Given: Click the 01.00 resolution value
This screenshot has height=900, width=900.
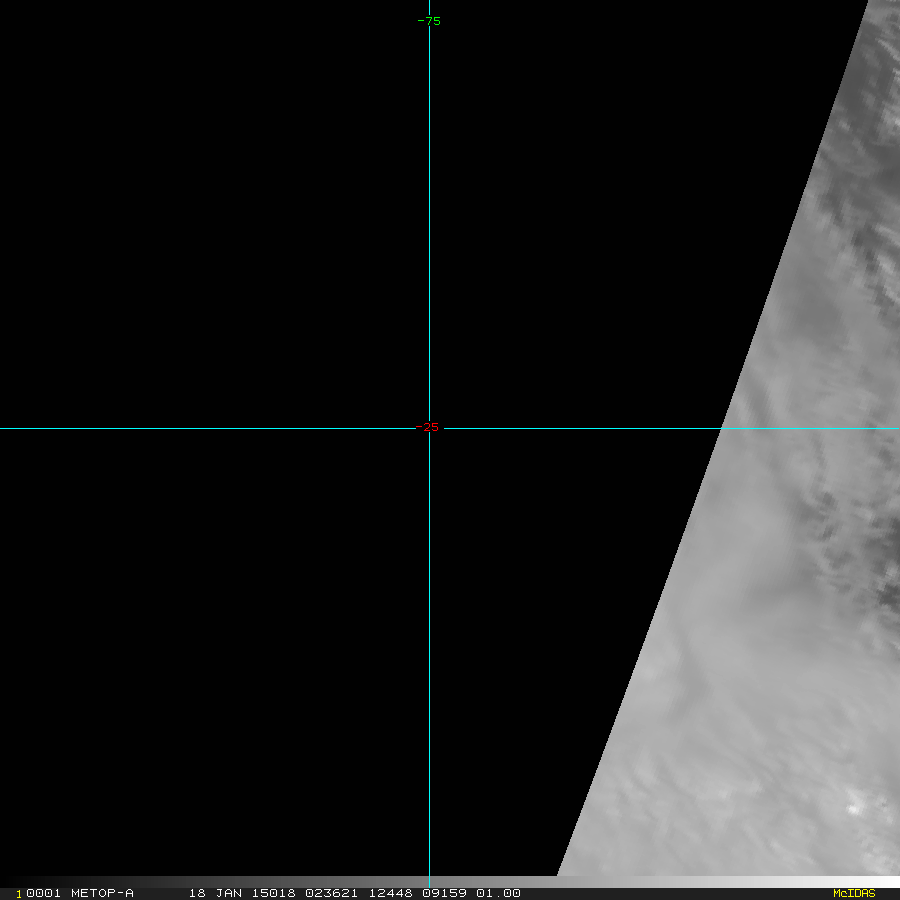Looking at the screenshot, I should tap(498, 893).
